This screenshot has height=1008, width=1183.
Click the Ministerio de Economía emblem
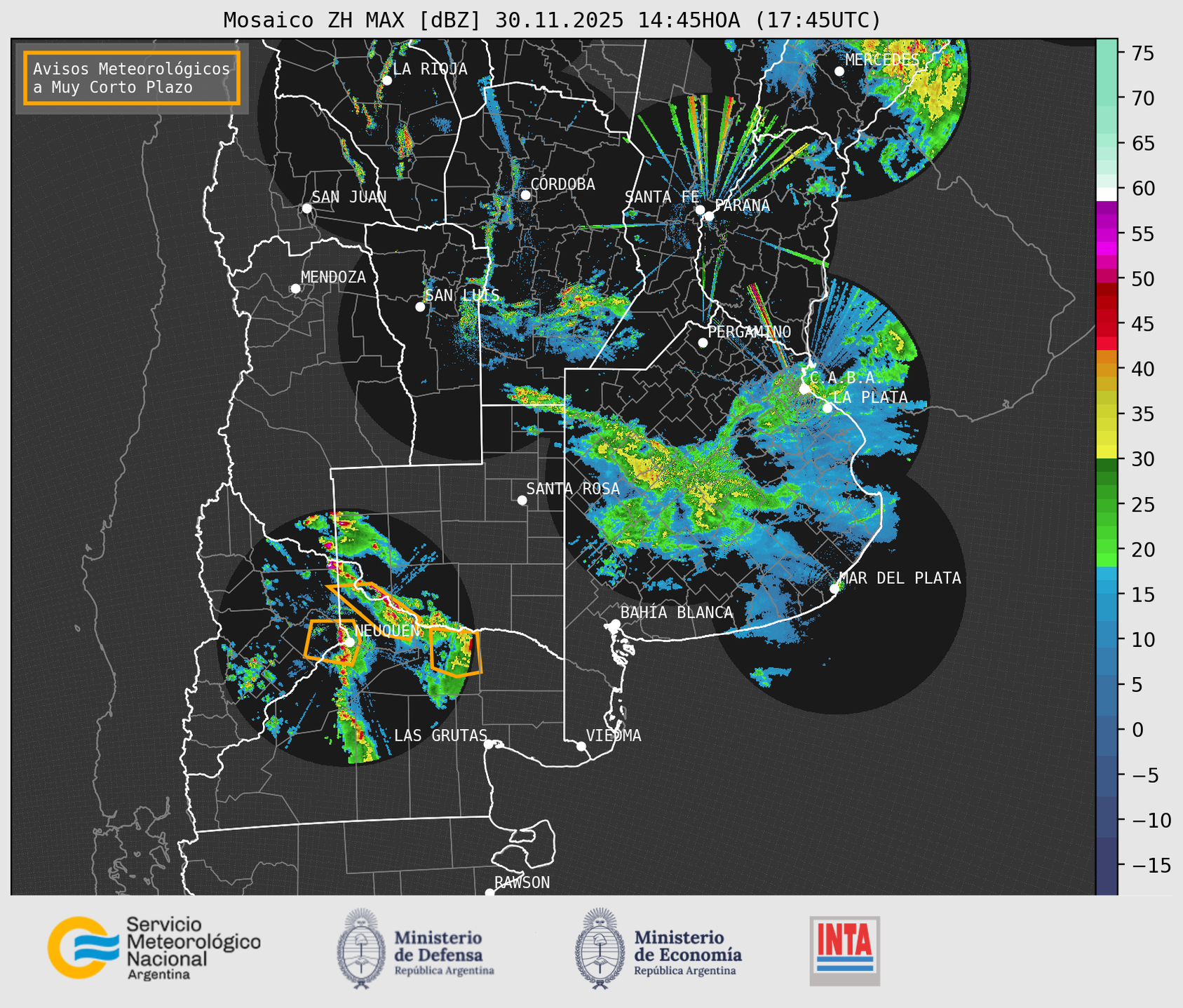[x=599, y=948]
